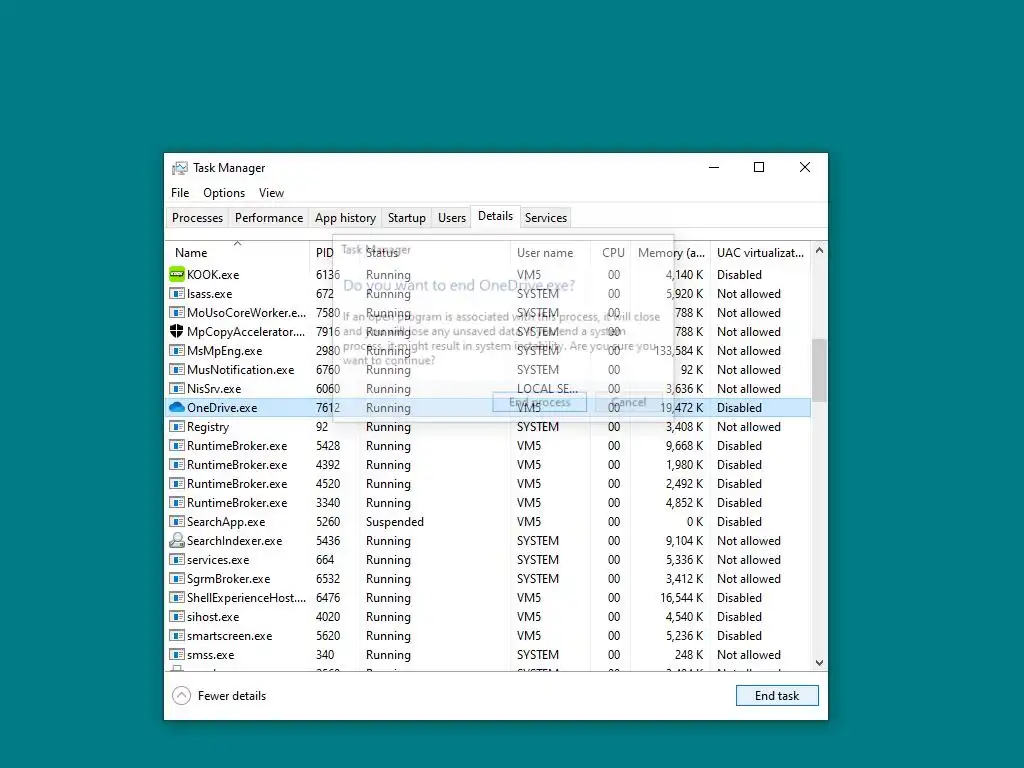Click the Registry process icon

tap(176, 426)
